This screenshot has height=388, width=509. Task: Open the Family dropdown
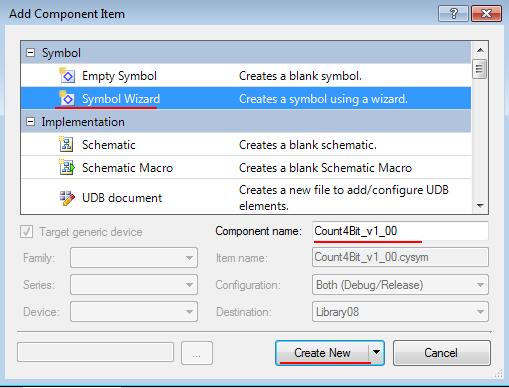(134, 258)
